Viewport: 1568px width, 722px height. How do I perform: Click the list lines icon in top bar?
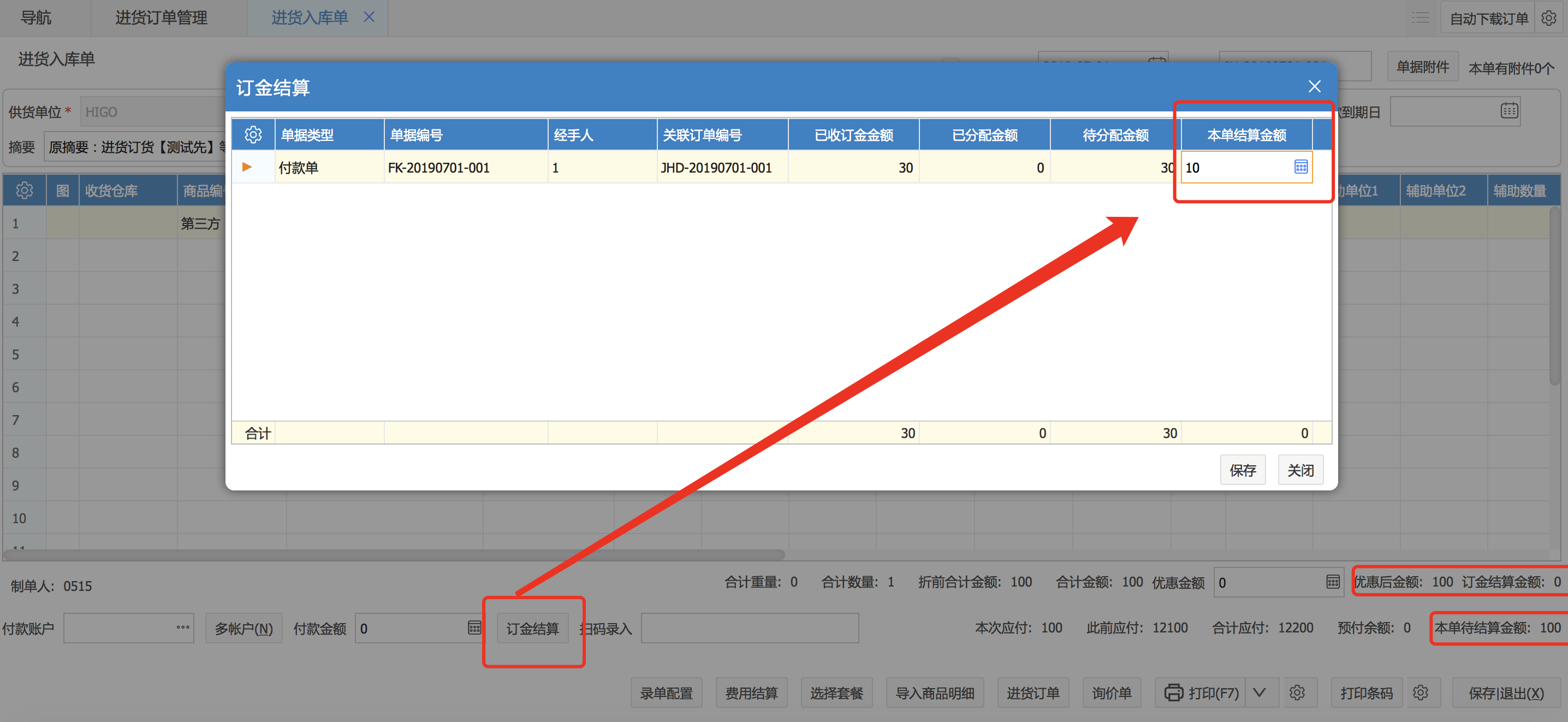[x=1420, y=18]
